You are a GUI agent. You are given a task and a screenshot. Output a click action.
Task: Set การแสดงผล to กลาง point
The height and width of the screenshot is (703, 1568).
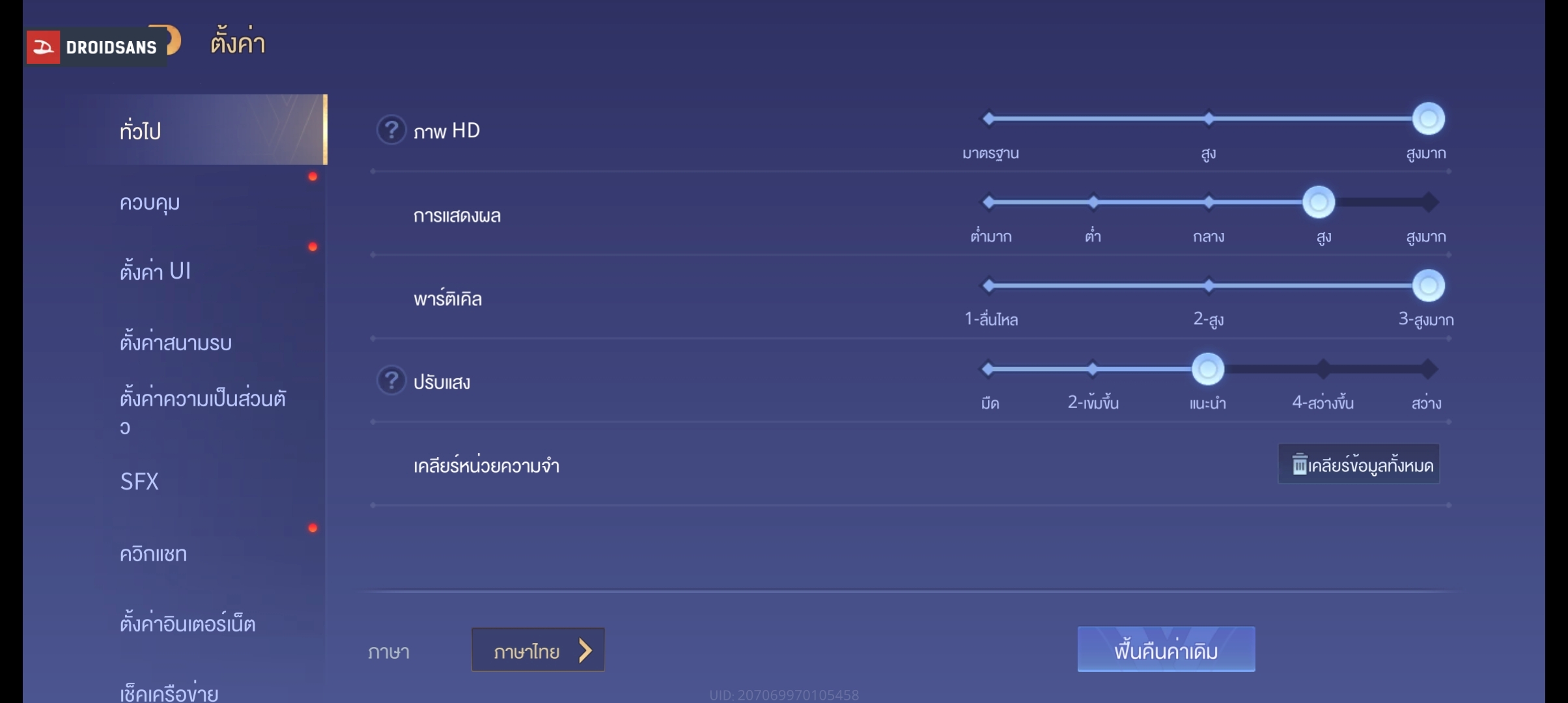click(1209, 202)
